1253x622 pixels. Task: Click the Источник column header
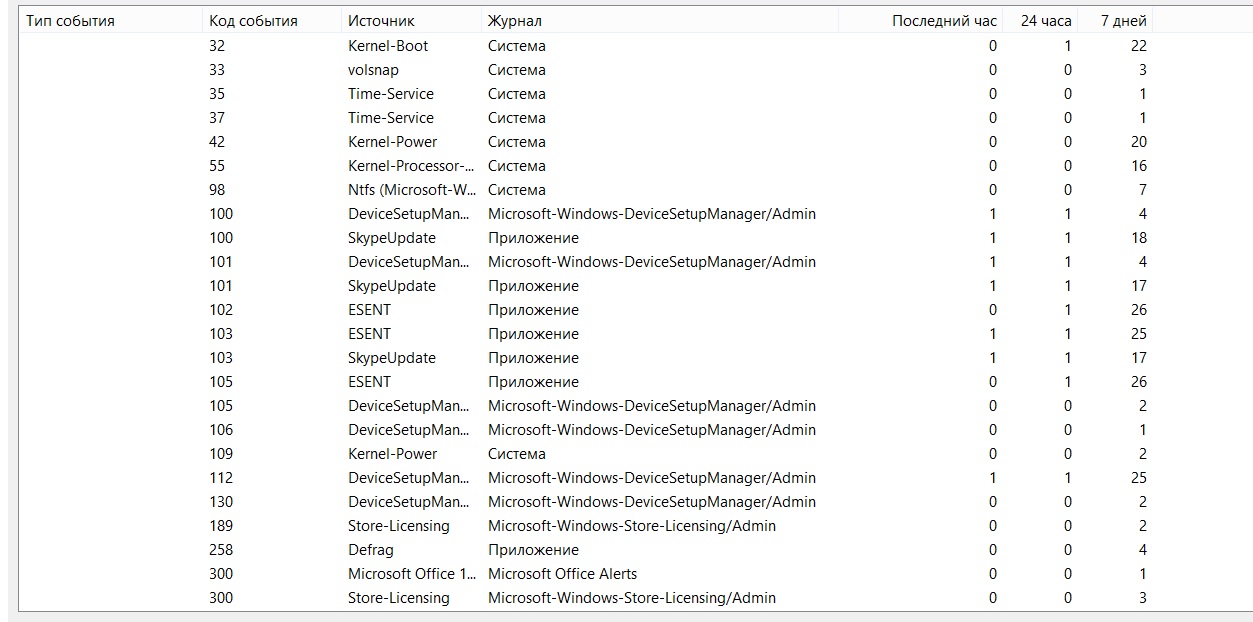[x=381, y=21]
